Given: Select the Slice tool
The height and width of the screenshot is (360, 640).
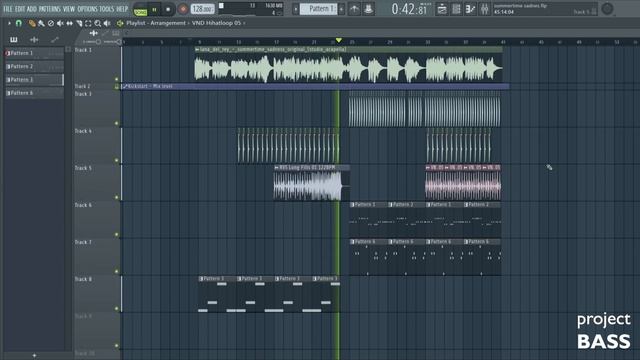Looking at the screenshot, I should [79, 23].
